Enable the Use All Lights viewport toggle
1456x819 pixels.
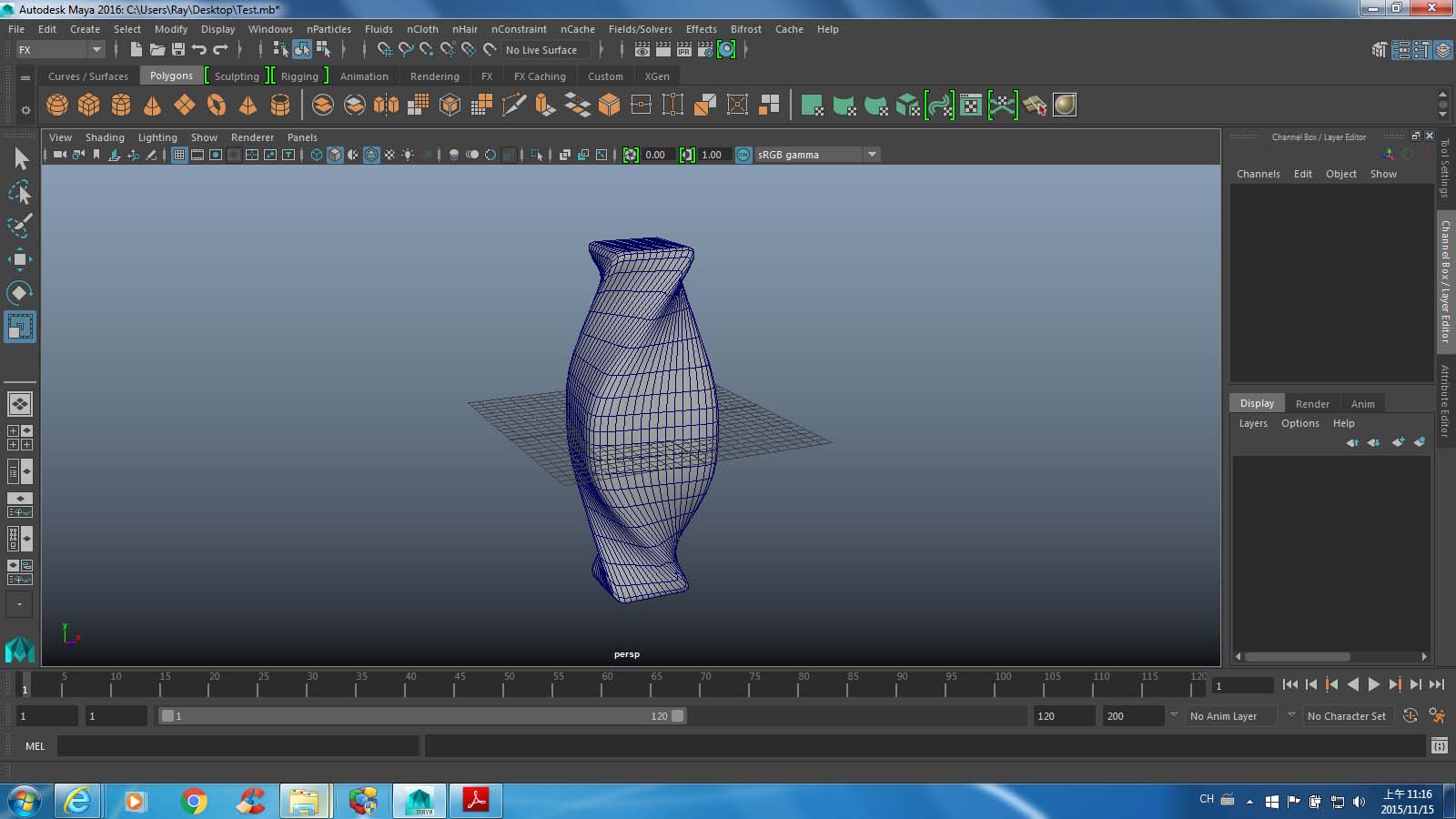408,155
